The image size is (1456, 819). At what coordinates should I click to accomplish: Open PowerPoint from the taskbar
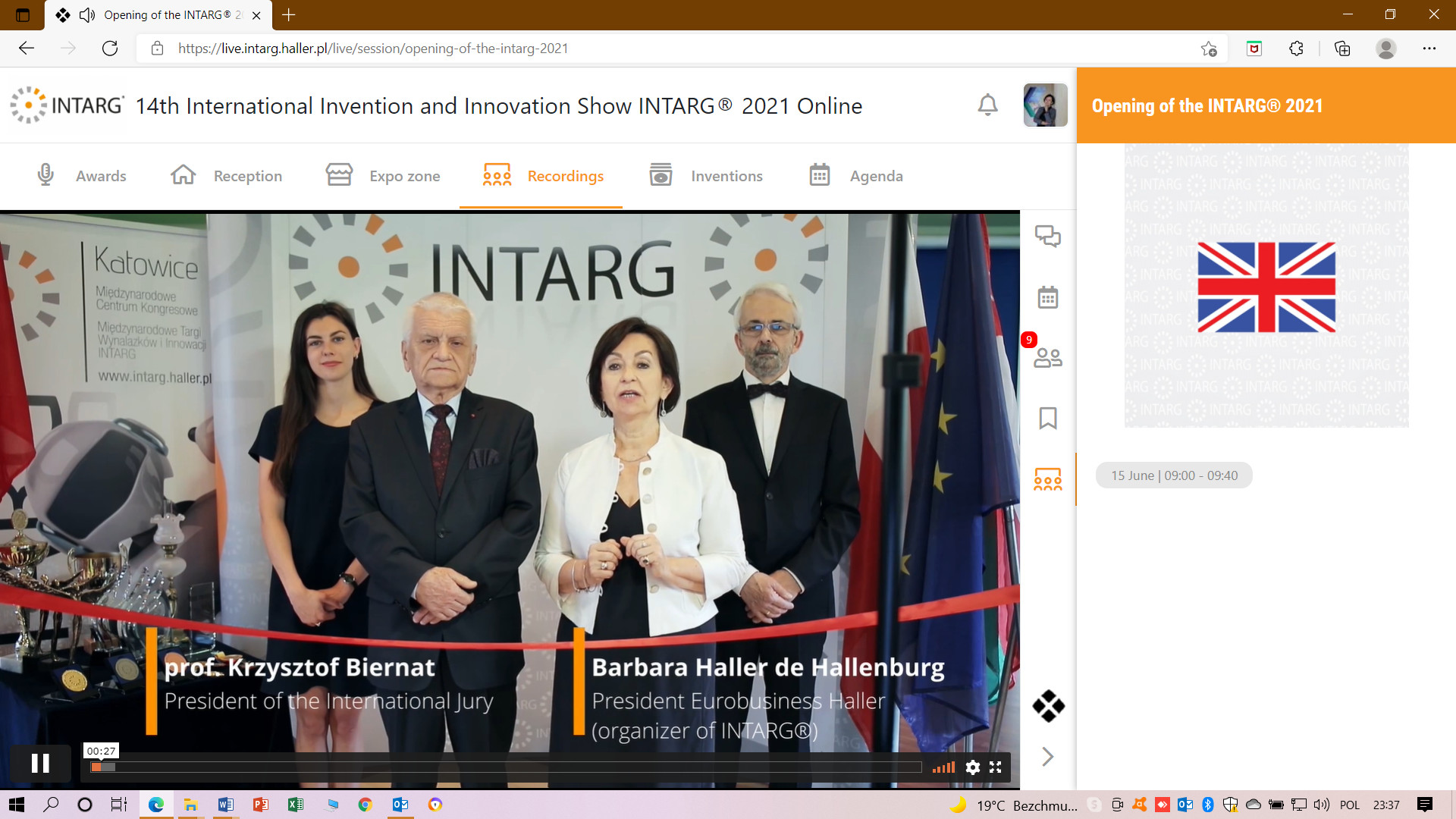tap(260, 805)
